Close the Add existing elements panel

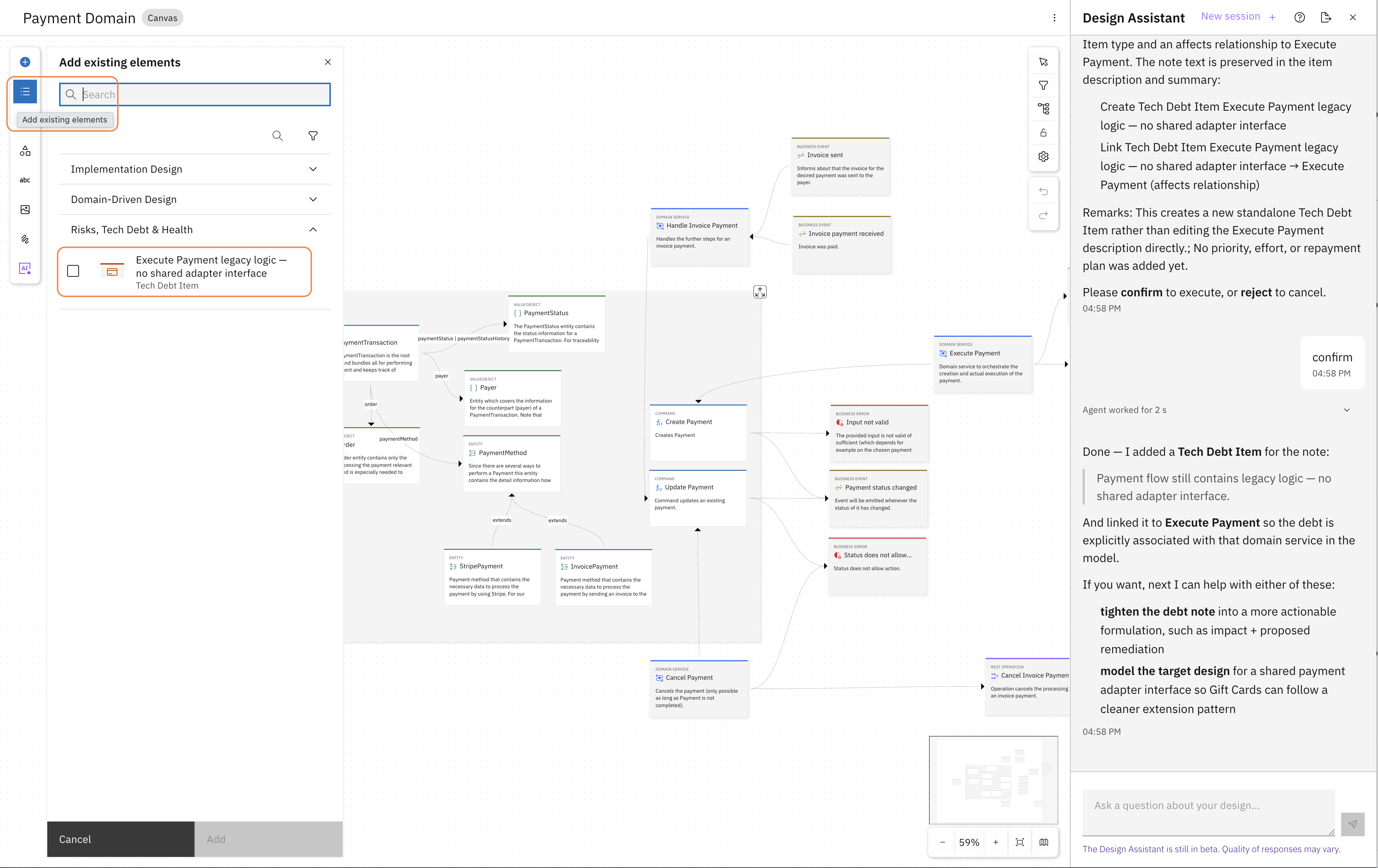[x=328, y=62]
